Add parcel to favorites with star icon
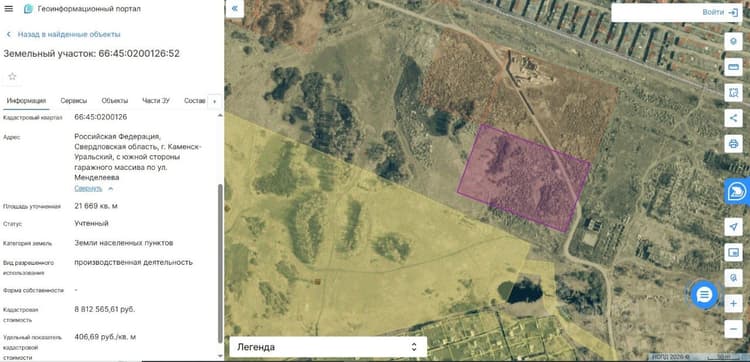 (12, 77)
